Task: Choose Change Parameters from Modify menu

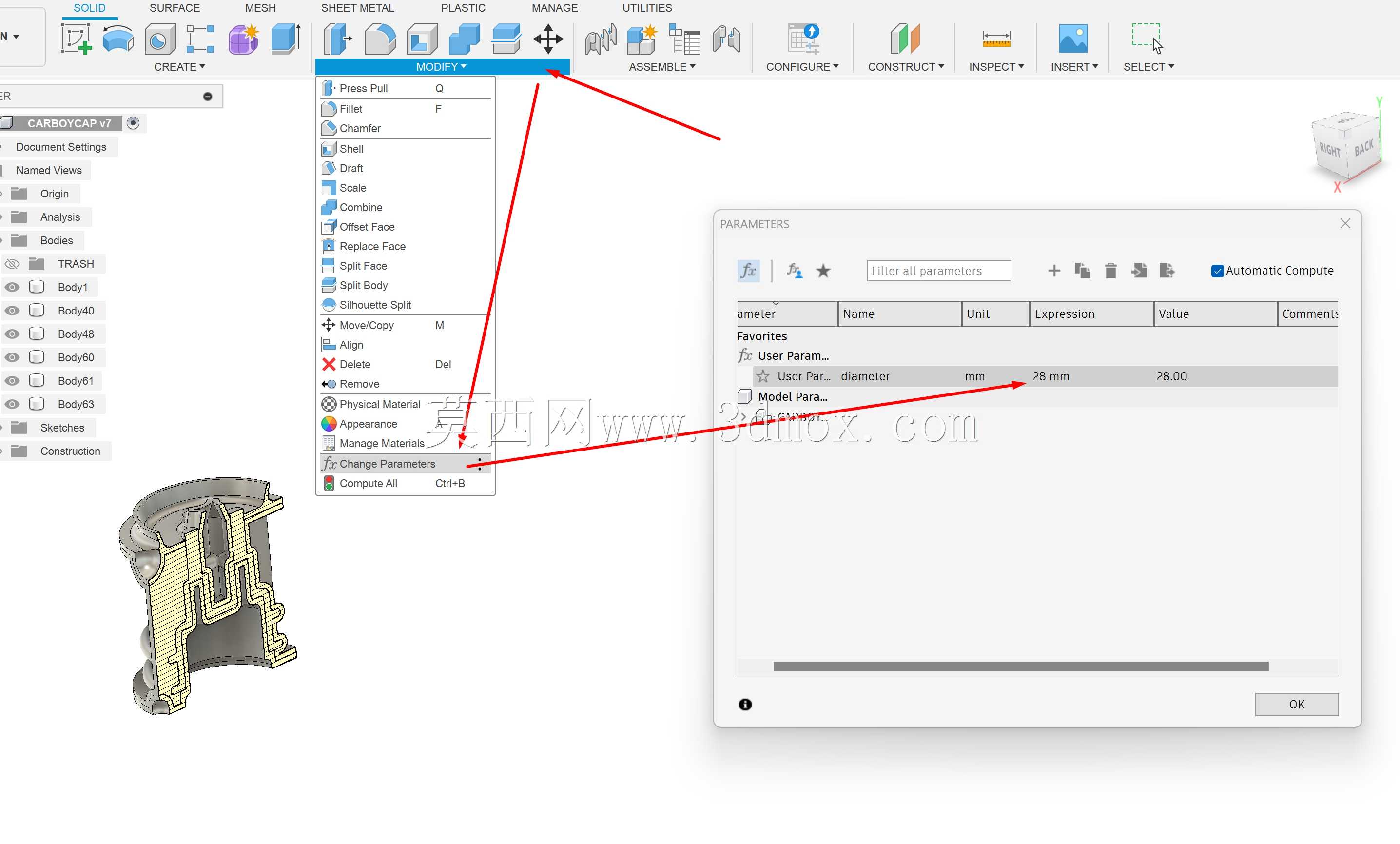Action: pos(405,464)
